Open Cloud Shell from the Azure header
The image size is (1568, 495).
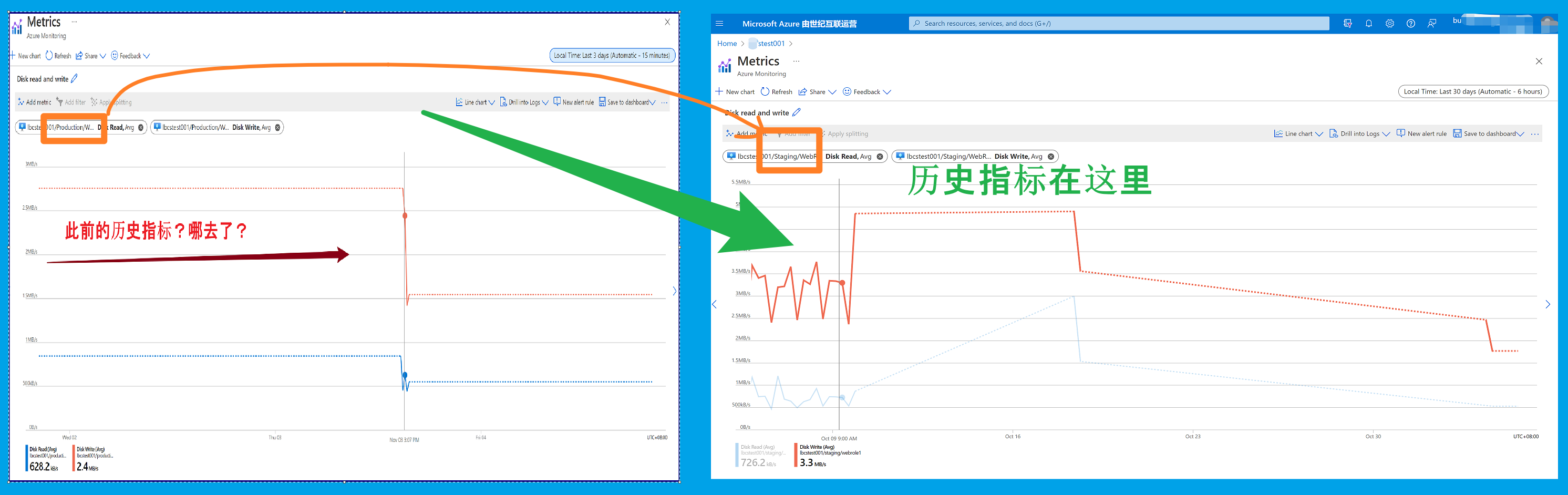point(1348,24)
